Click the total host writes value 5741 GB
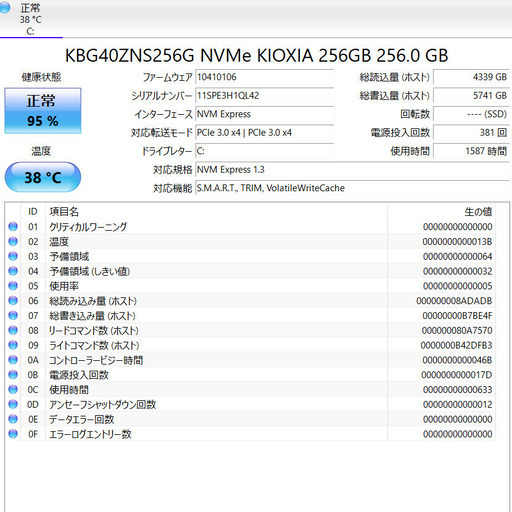 [471, 96]
